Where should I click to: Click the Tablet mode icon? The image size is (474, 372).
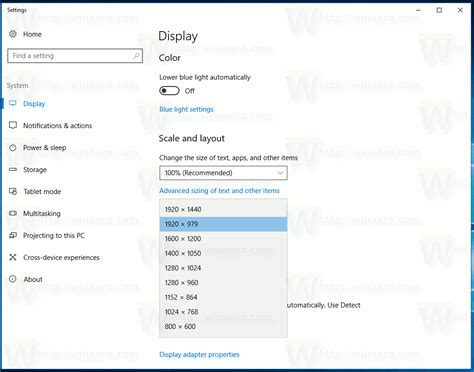pyautogui.click(x=13, y=191)
